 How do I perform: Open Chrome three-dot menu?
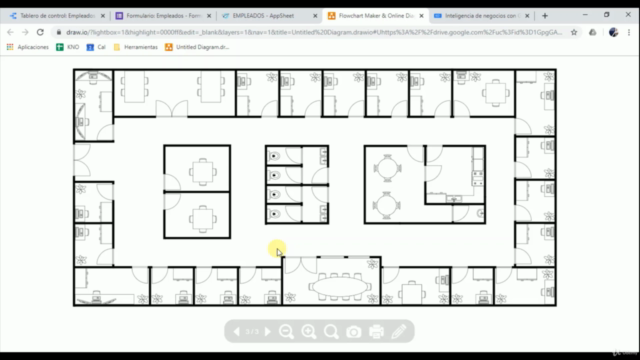(629, 32)
